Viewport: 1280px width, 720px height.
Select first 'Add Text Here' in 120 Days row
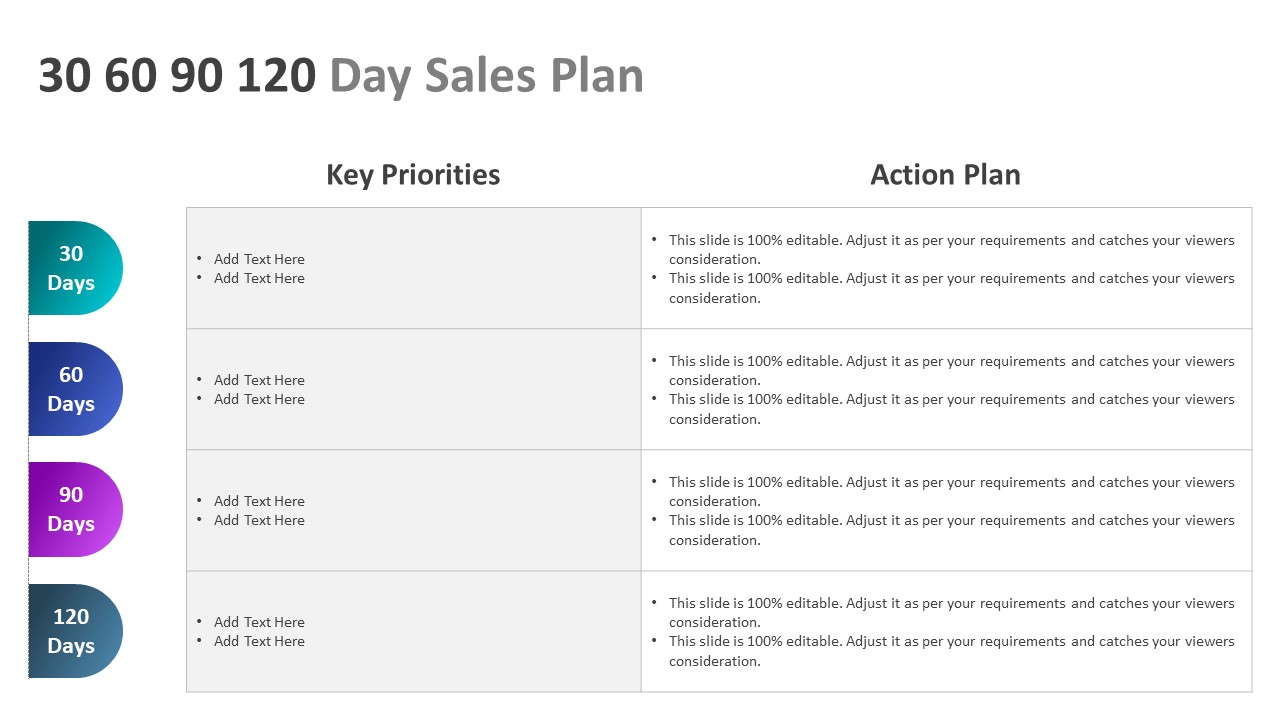click(259, 622)
